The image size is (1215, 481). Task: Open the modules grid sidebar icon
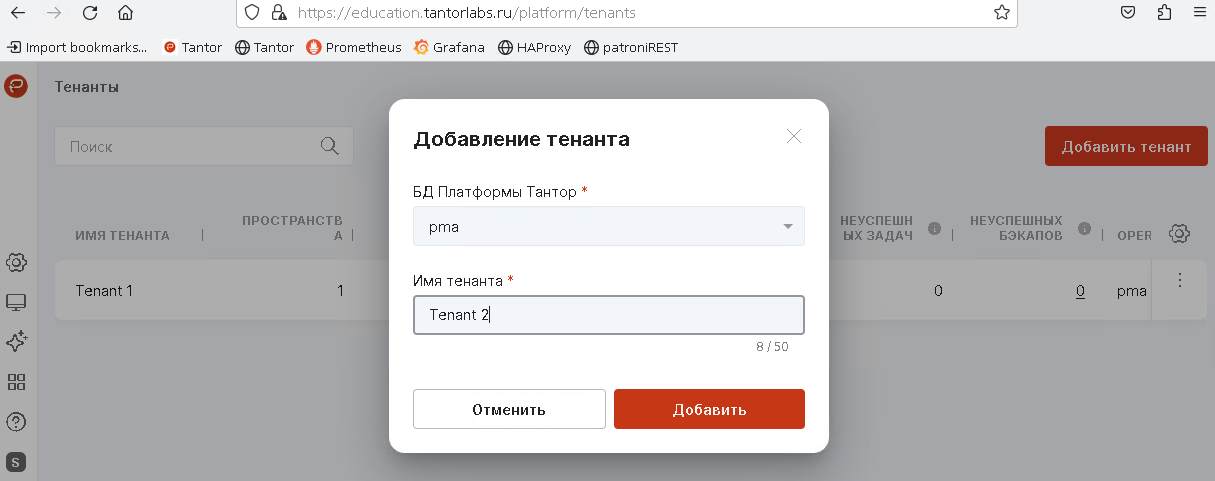tap(16, 382)
